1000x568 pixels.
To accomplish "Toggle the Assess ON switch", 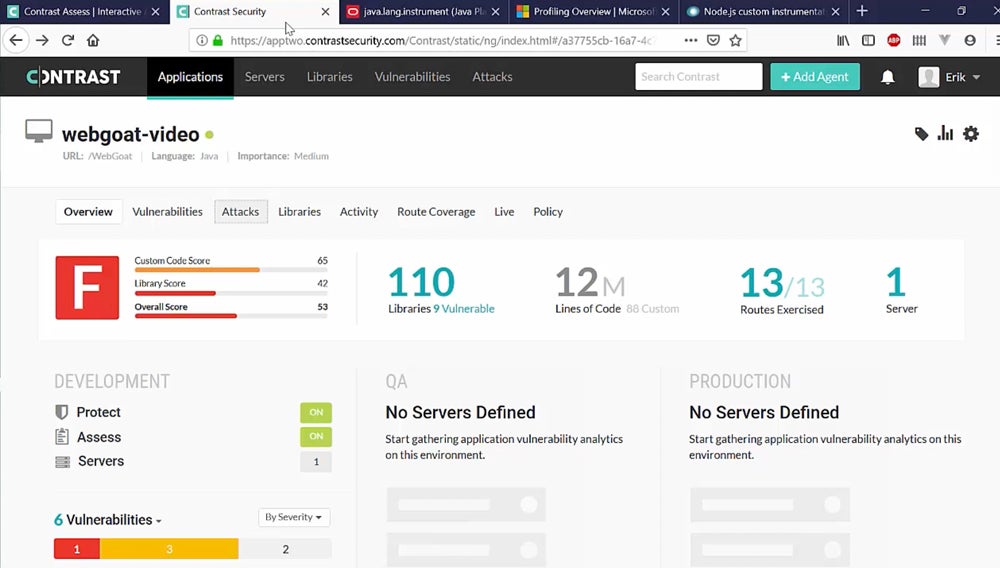I will (315, 437).
